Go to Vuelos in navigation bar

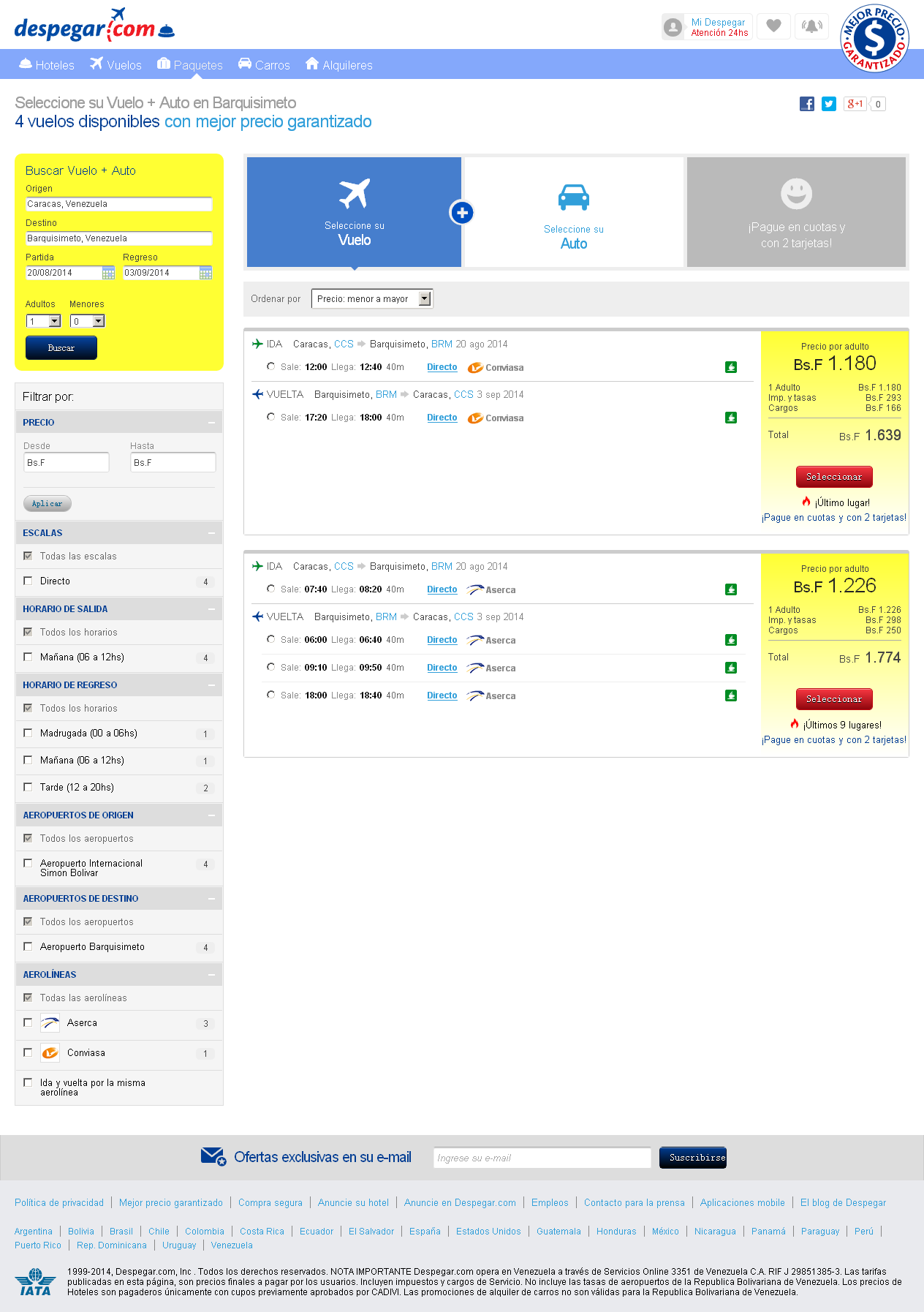pos(115,64)
